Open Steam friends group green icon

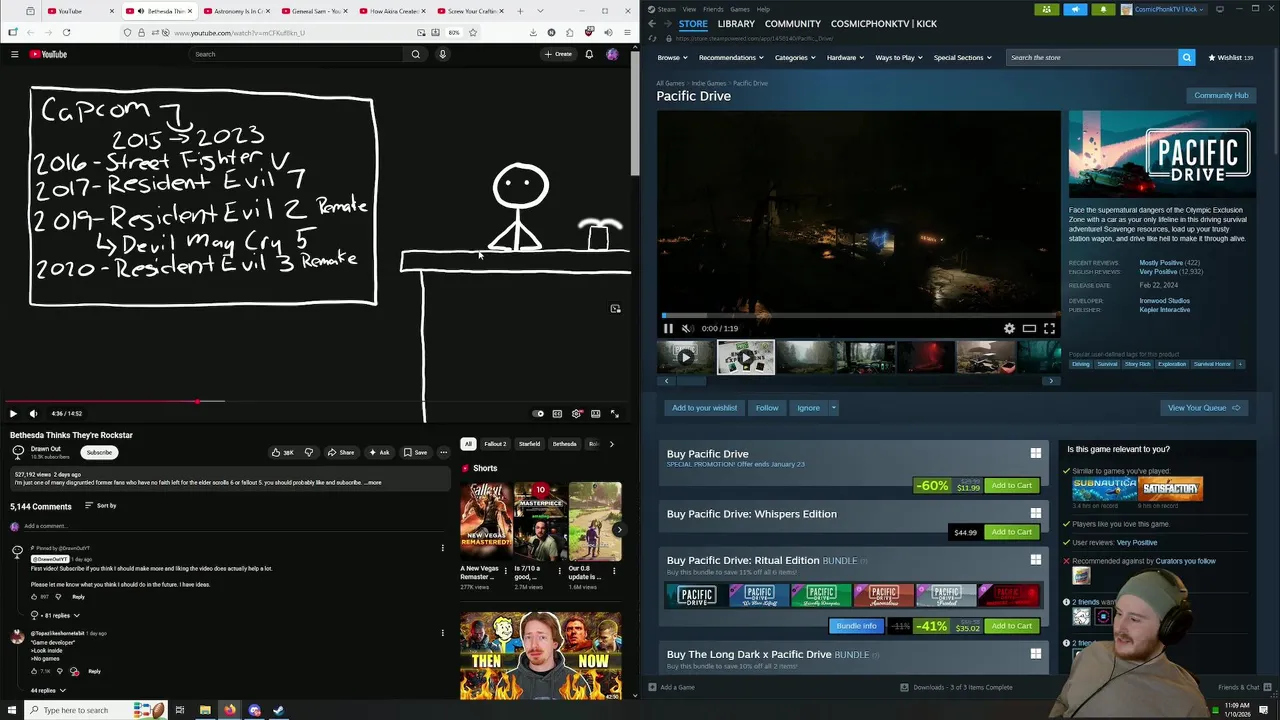click(1046, 9)
